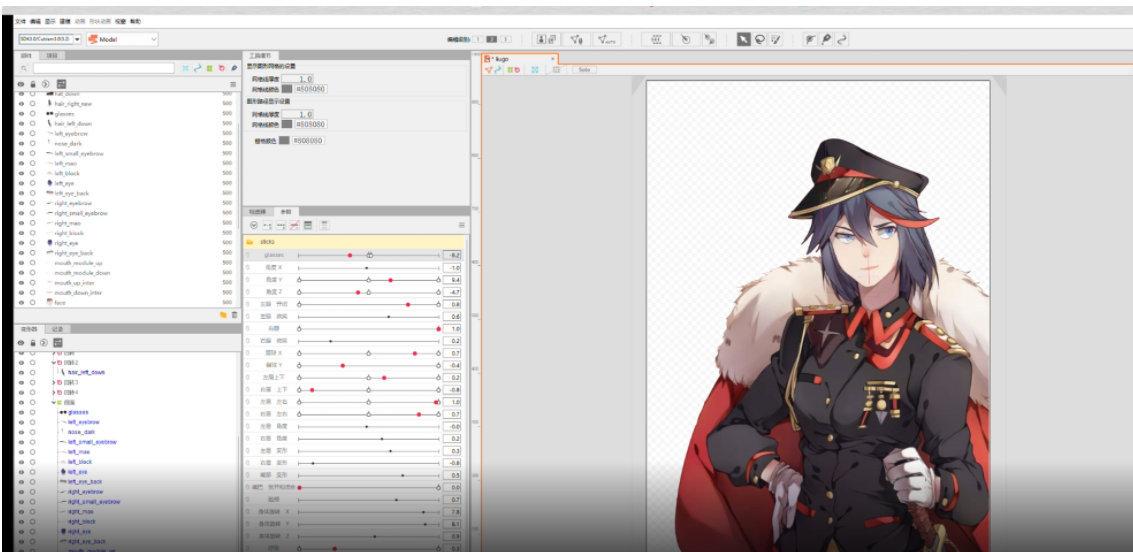Collapse the green folder node above glasses
This screenshot has height=552, width=1133.
click(53, 402)
